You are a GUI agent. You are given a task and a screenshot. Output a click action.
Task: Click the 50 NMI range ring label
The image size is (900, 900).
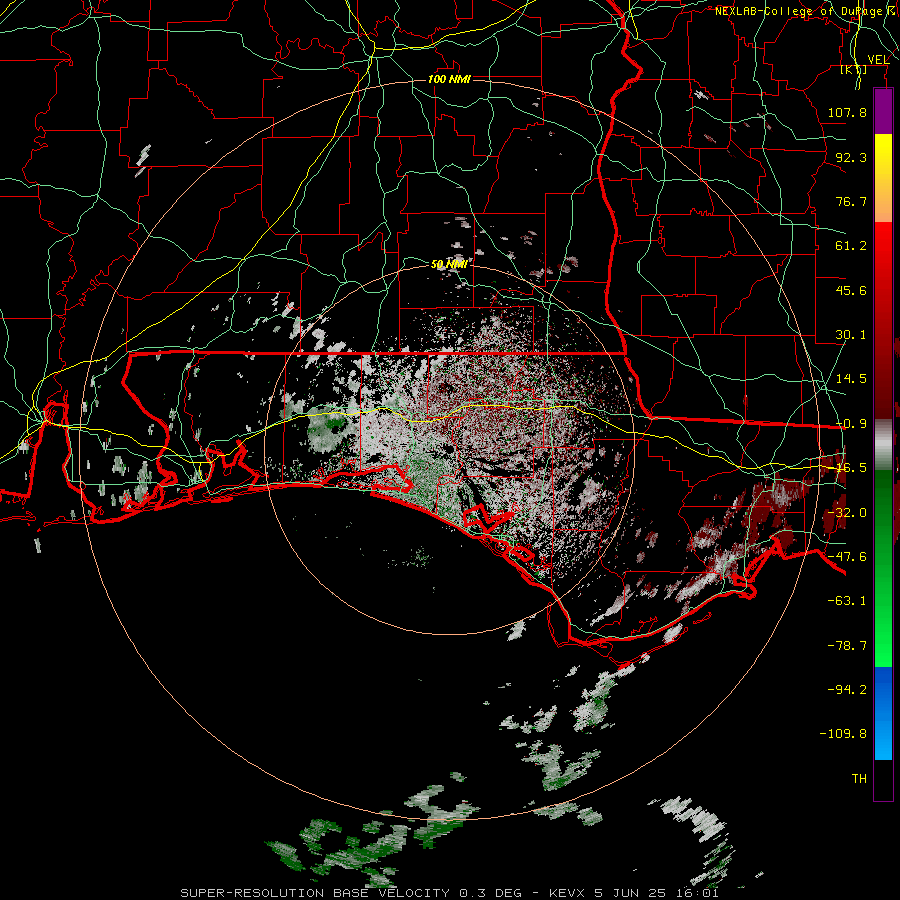tap(449, 264)
